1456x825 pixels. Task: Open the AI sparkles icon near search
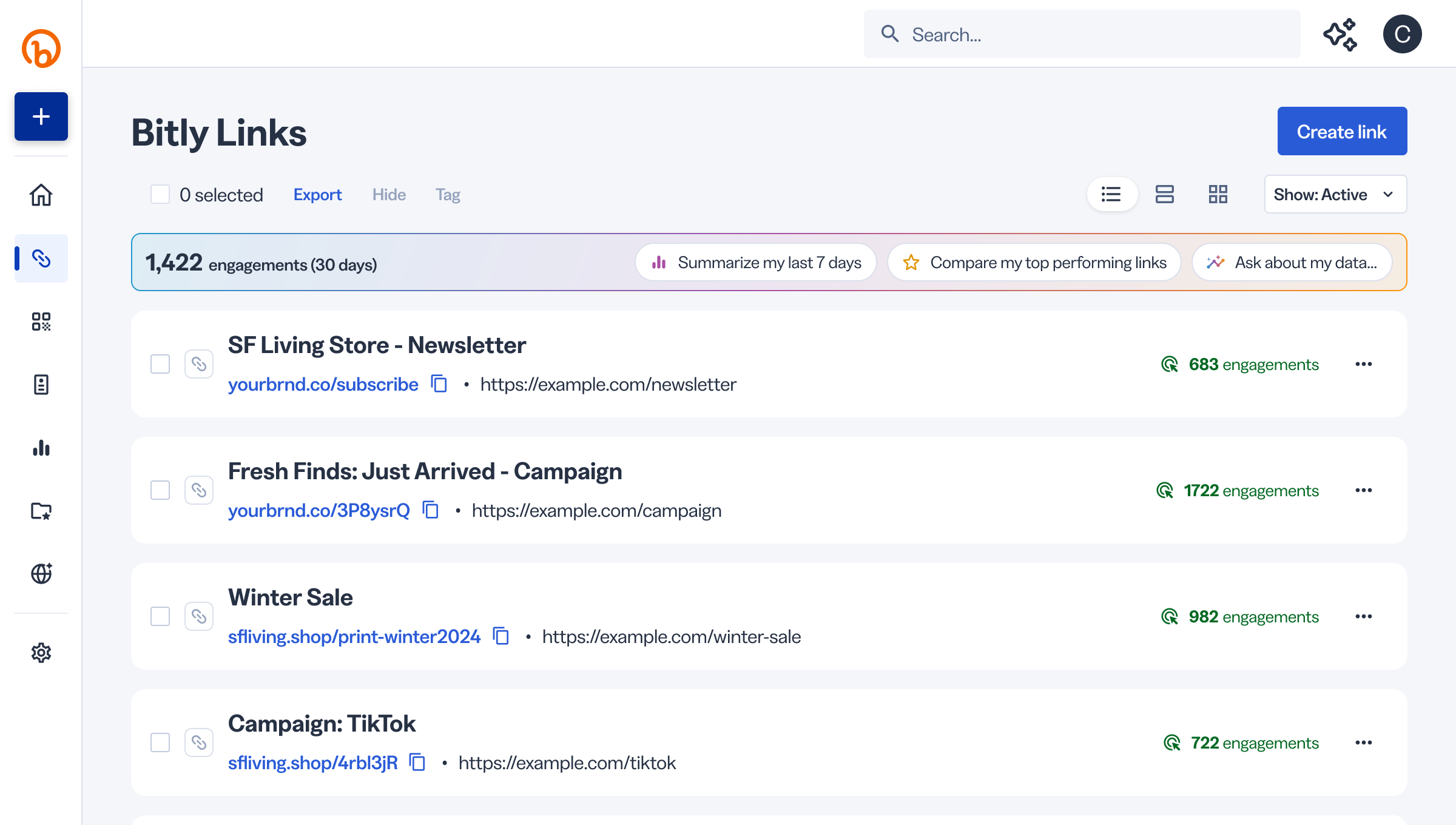tap(1341, 34)
